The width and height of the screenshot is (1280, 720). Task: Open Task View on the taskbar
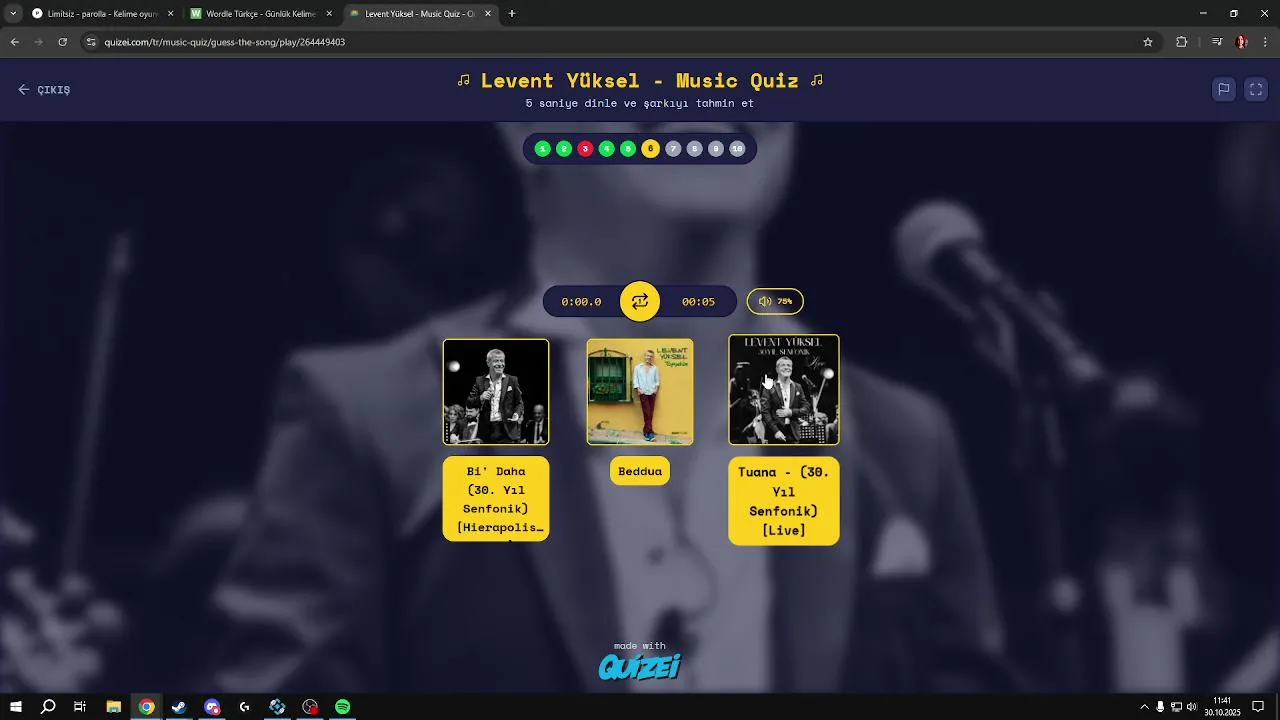pos(80,707)
